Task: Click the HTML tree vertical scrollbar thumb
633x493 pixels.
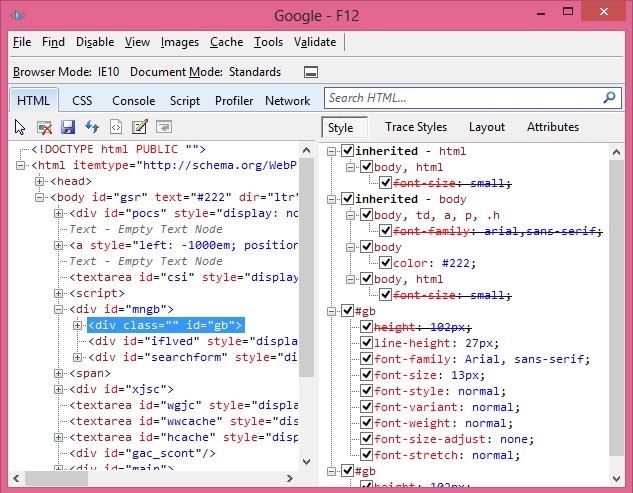Action: coord(306,267)
